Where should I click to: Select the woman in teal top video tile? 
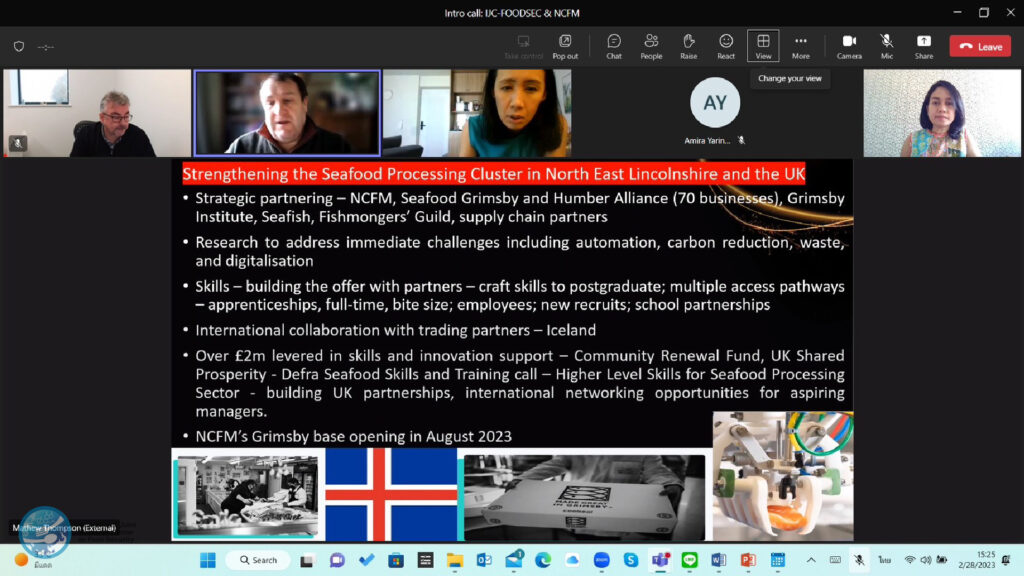click(x=477, y=113)
